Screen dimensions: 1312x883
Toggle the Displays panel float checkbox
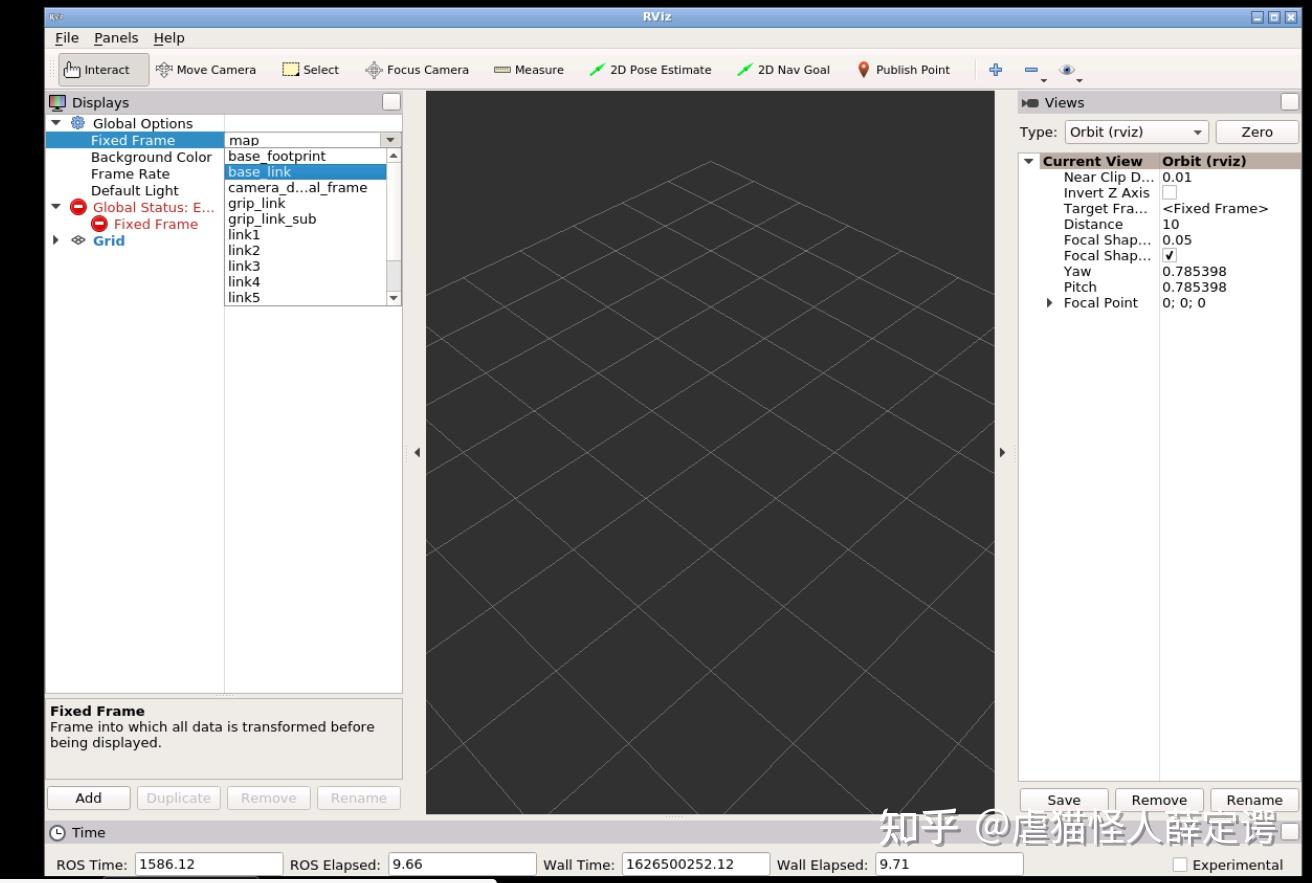pyautogui.click(x=391, y=102)
